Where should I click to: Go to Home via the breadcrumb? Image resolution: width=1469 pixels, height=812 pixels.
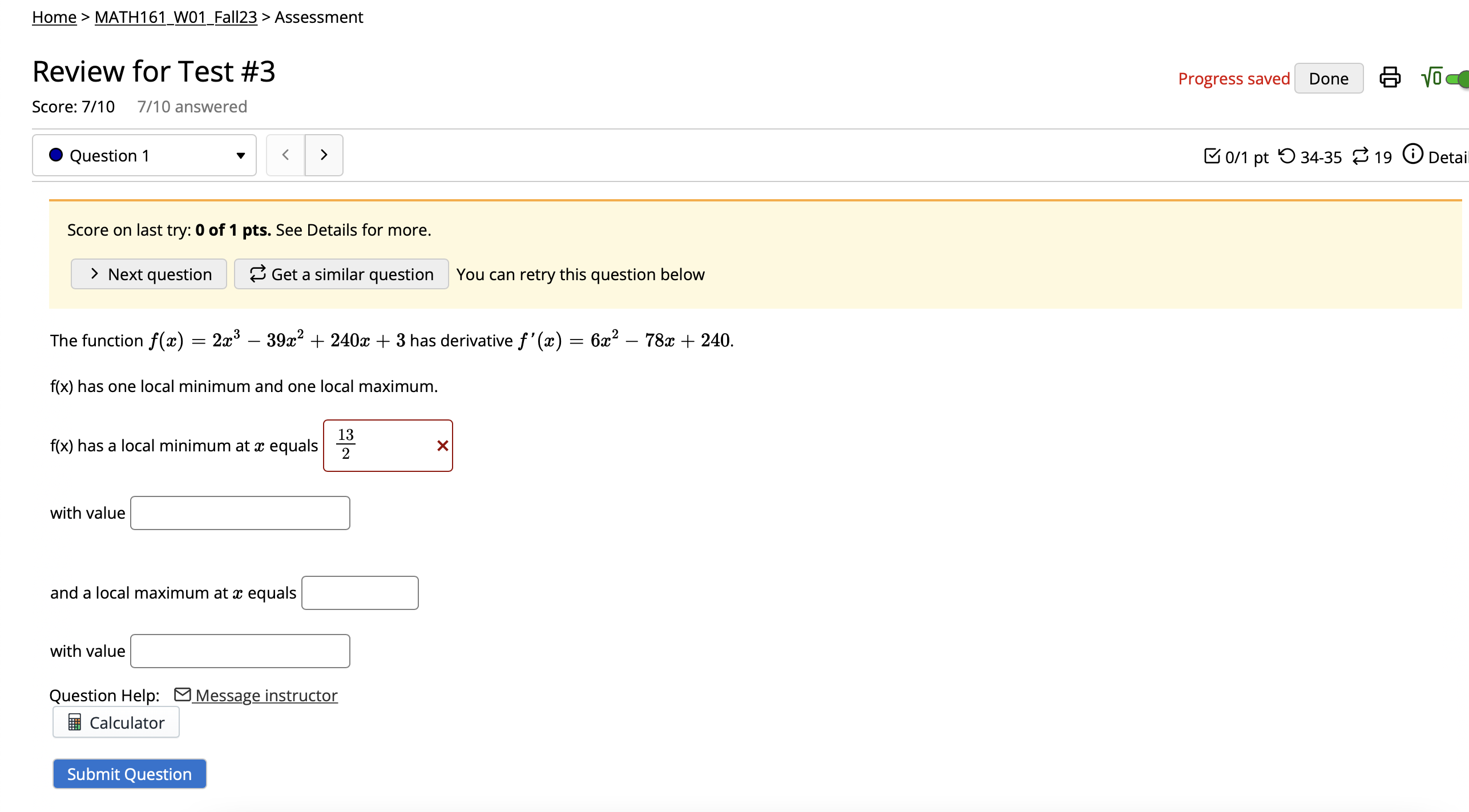click(x=54, y=17)
